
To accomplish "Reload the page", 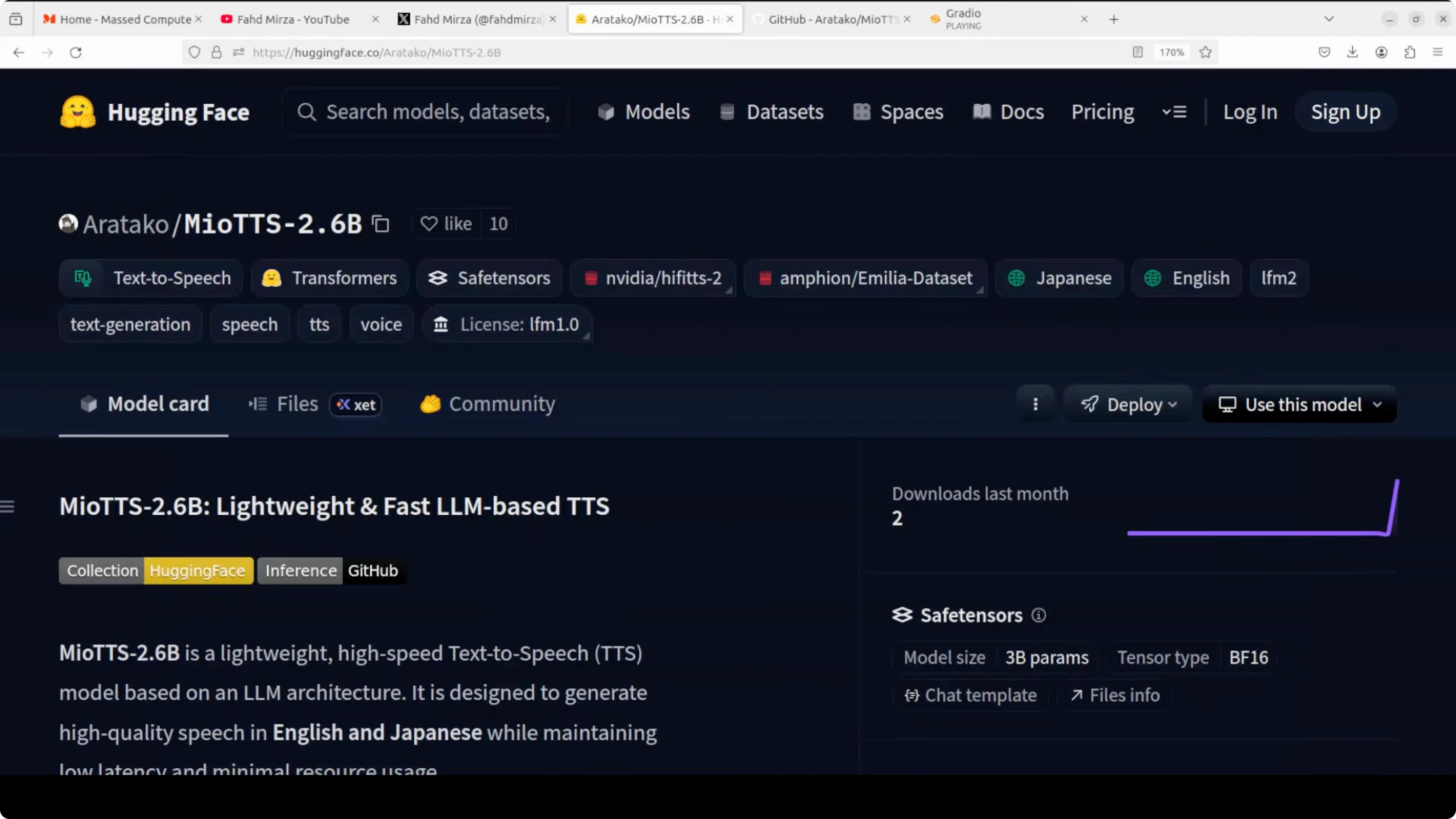I will [76, 52].
